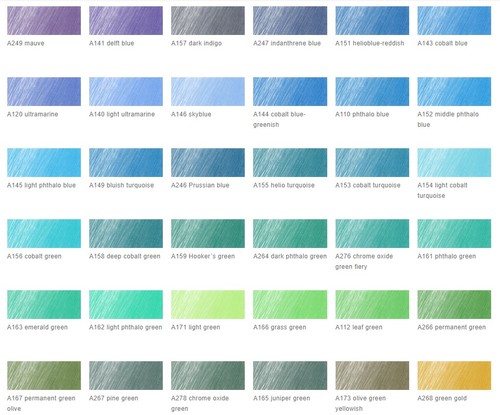
Task: Click the A156 cobalt green swatch
Action: (44, 233)
